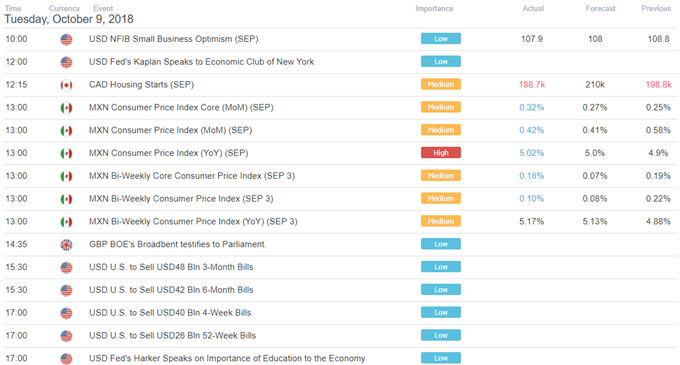Viewport: 680px width, 365px height.
Task: Click Medium badge for Consumer Price Index Core (MoM)
Action: [441, 107]
